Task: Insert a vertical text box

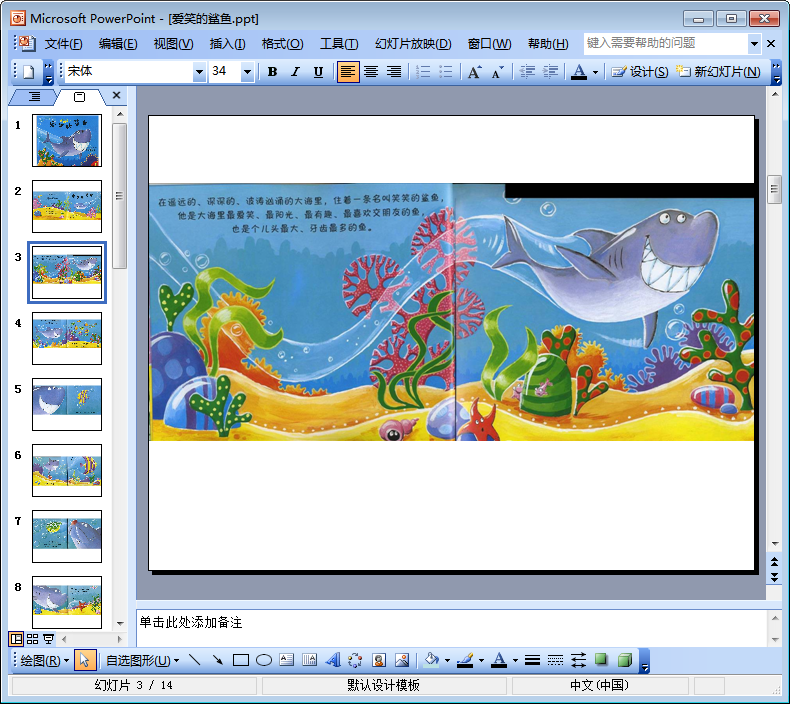Action: (x=309, y=660)
